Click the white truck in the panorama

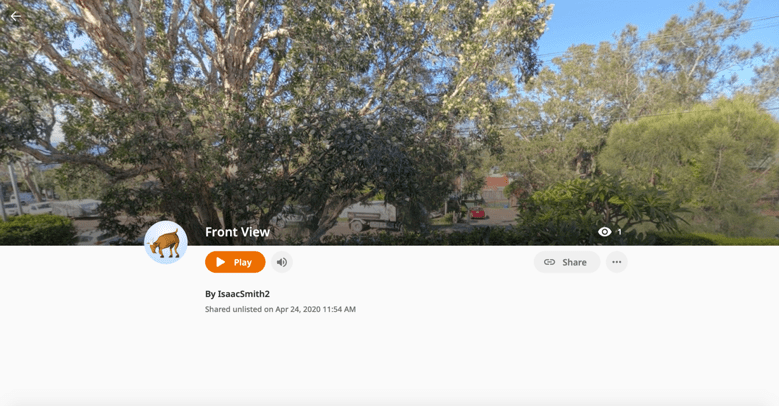click(372, 216)
